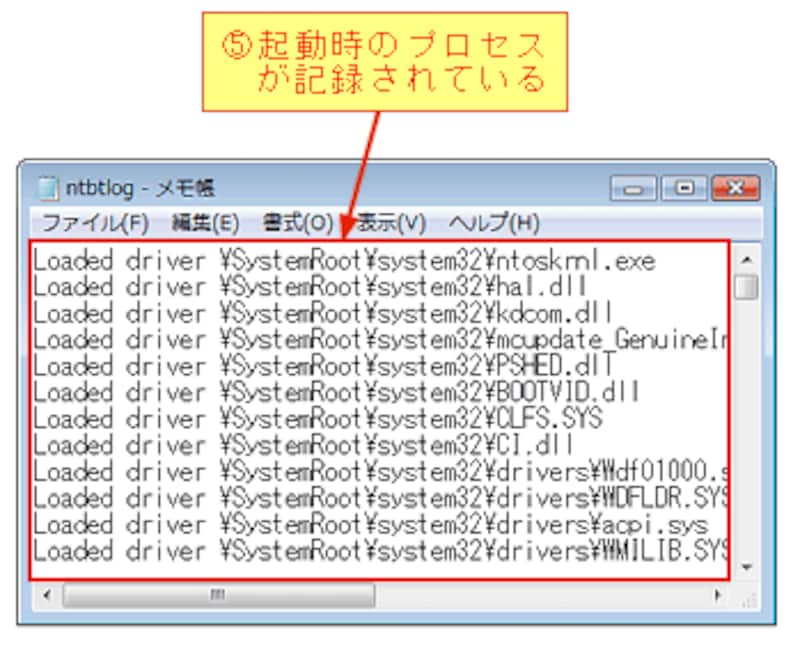Minimize the ntbtlog Notepad window
Image resolution: width=800 pixels, height=653 pixels.
click(633, 188)
